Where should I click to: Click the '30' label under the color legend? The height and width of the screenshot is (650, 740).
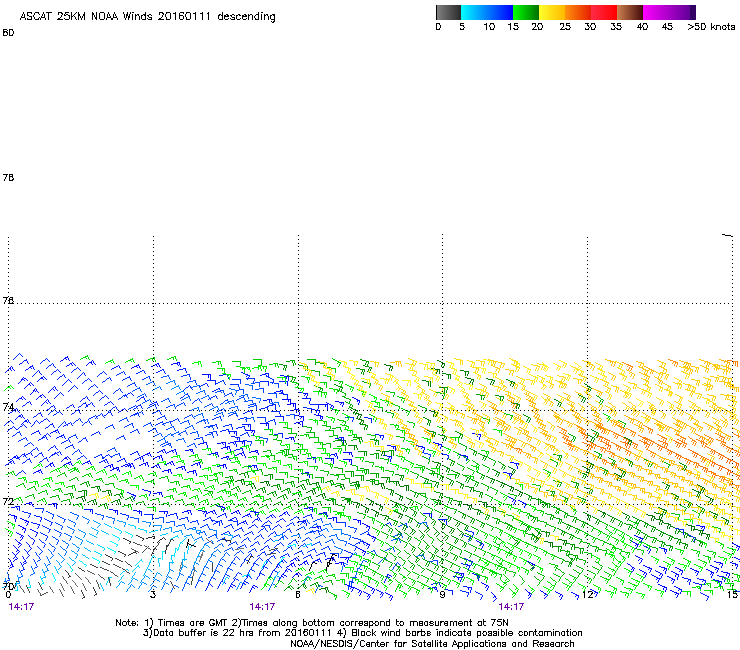point(590,27)
